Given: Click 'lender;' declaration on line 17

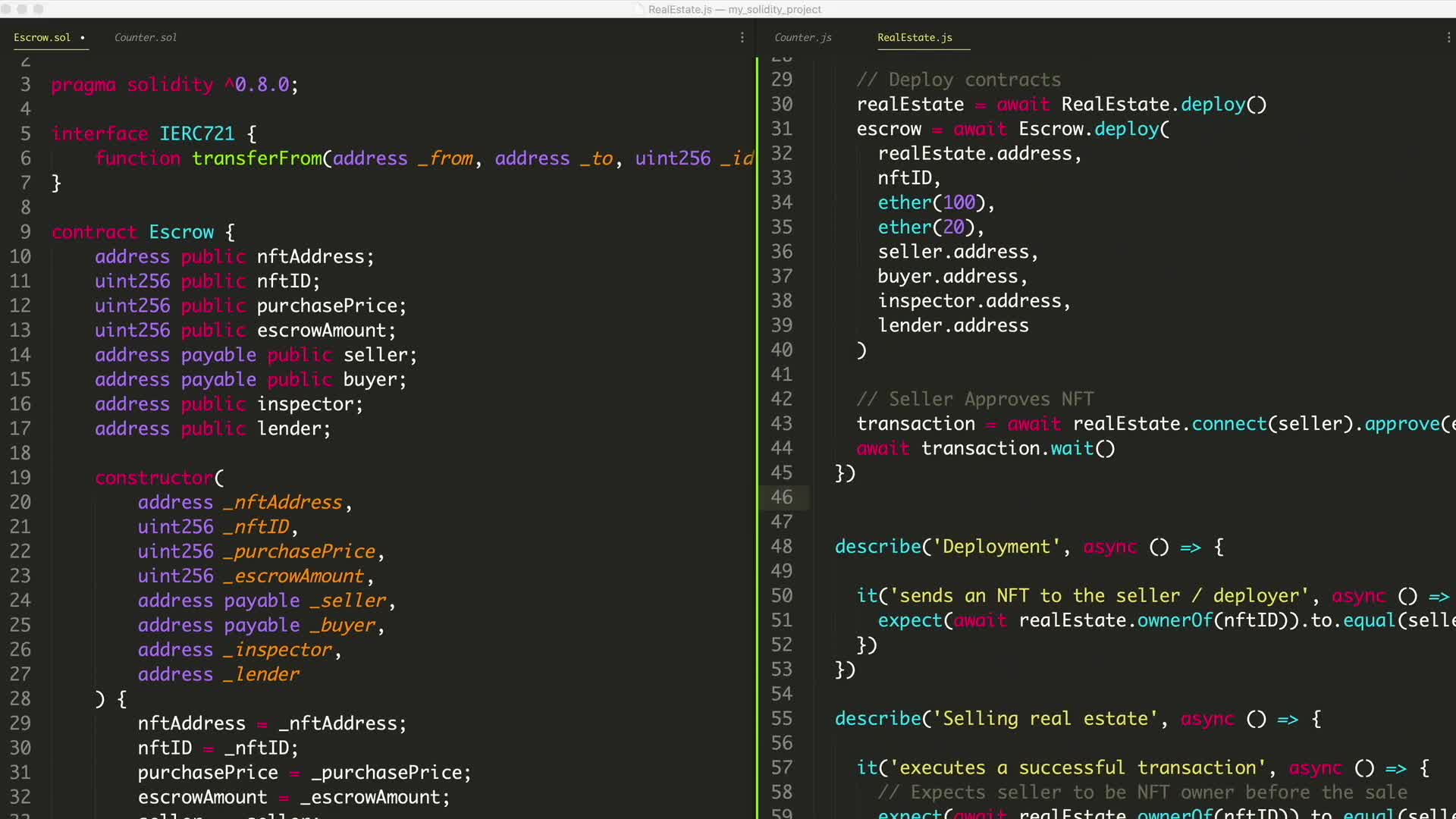Looking at the screenshot, I should coord(293,428).
